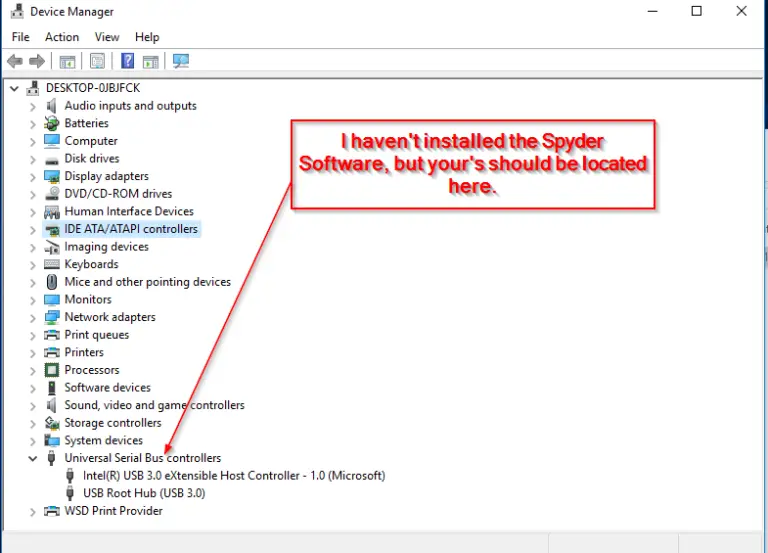Select the Human Interface Devices label
This screenshot has height=553, width=768.
(129, 211)
